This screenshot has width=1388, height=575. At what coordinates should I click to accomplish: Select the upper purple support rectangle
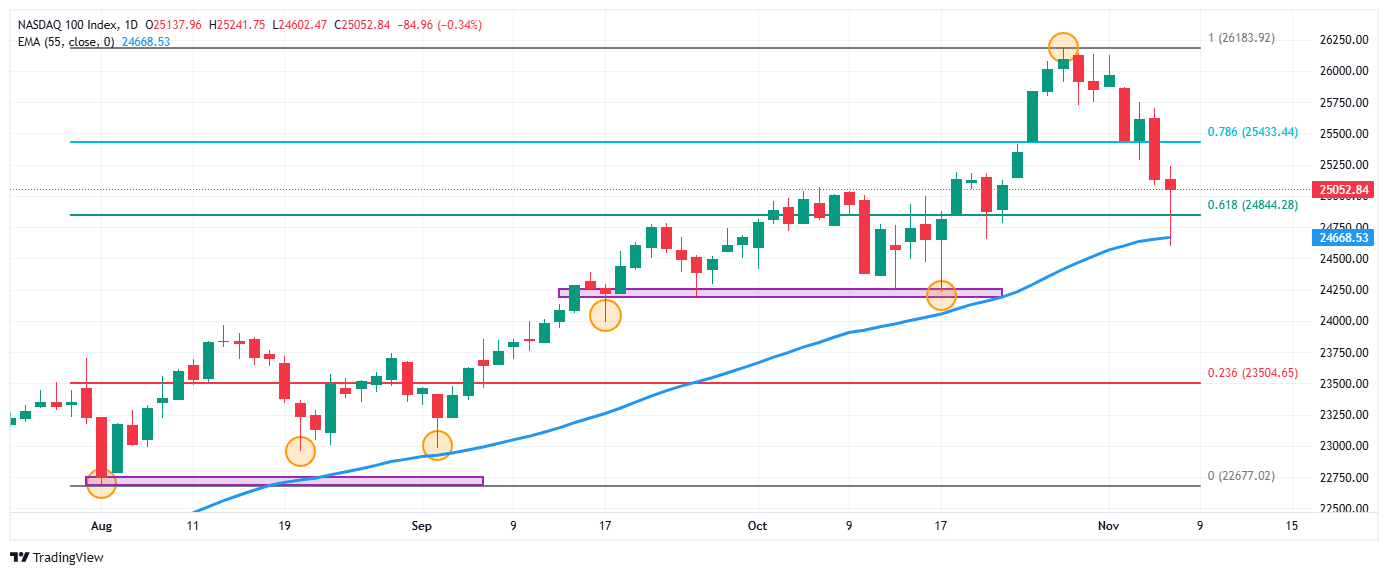(x=780, y=293)
